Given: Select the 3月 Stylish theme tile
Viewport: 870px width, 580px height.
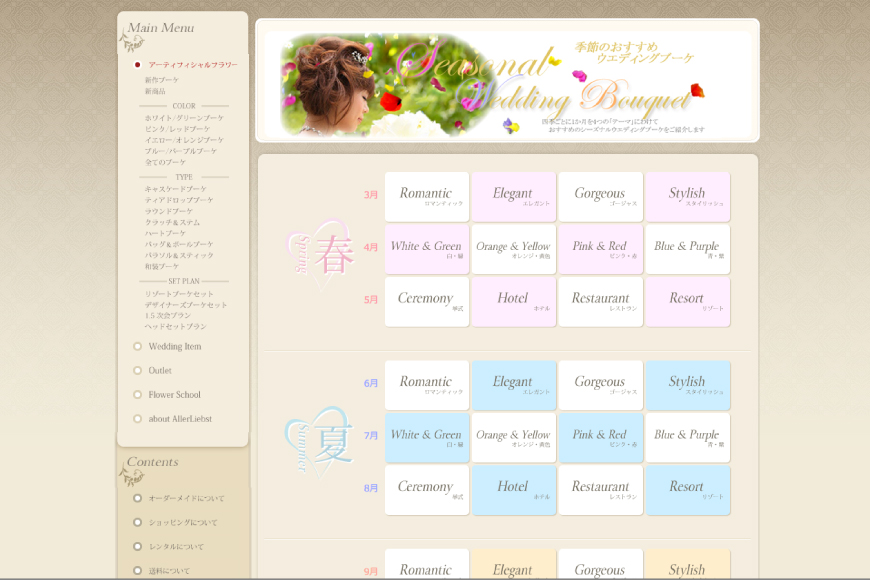Looking at the screenshot, I should click(x=688, y=197).
